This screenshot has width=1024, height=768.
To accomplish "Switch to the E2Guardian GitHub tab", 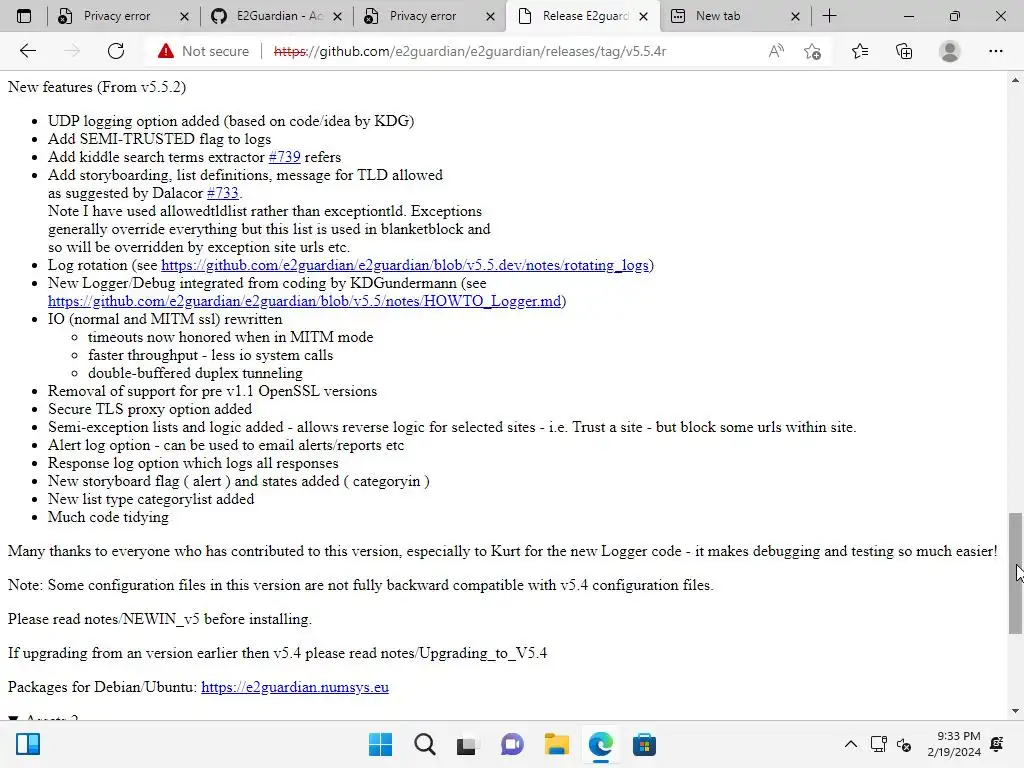I will point(276,16).
